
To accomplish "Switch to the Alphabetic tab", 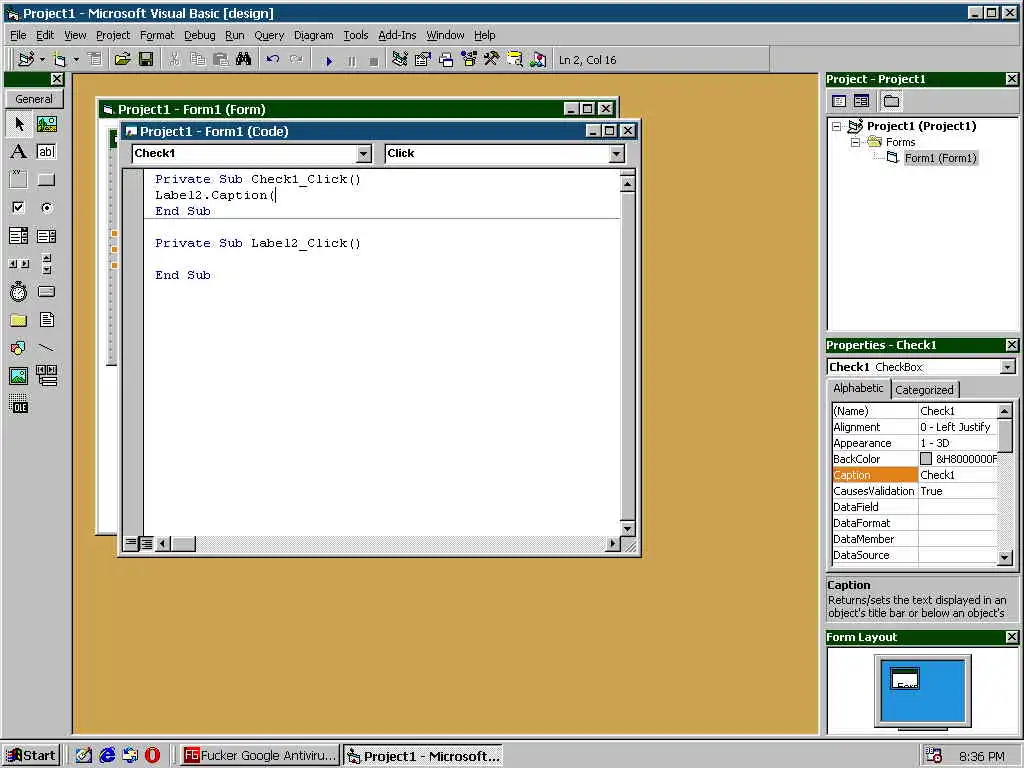I will pyautogui.click(x=858, y=388).
